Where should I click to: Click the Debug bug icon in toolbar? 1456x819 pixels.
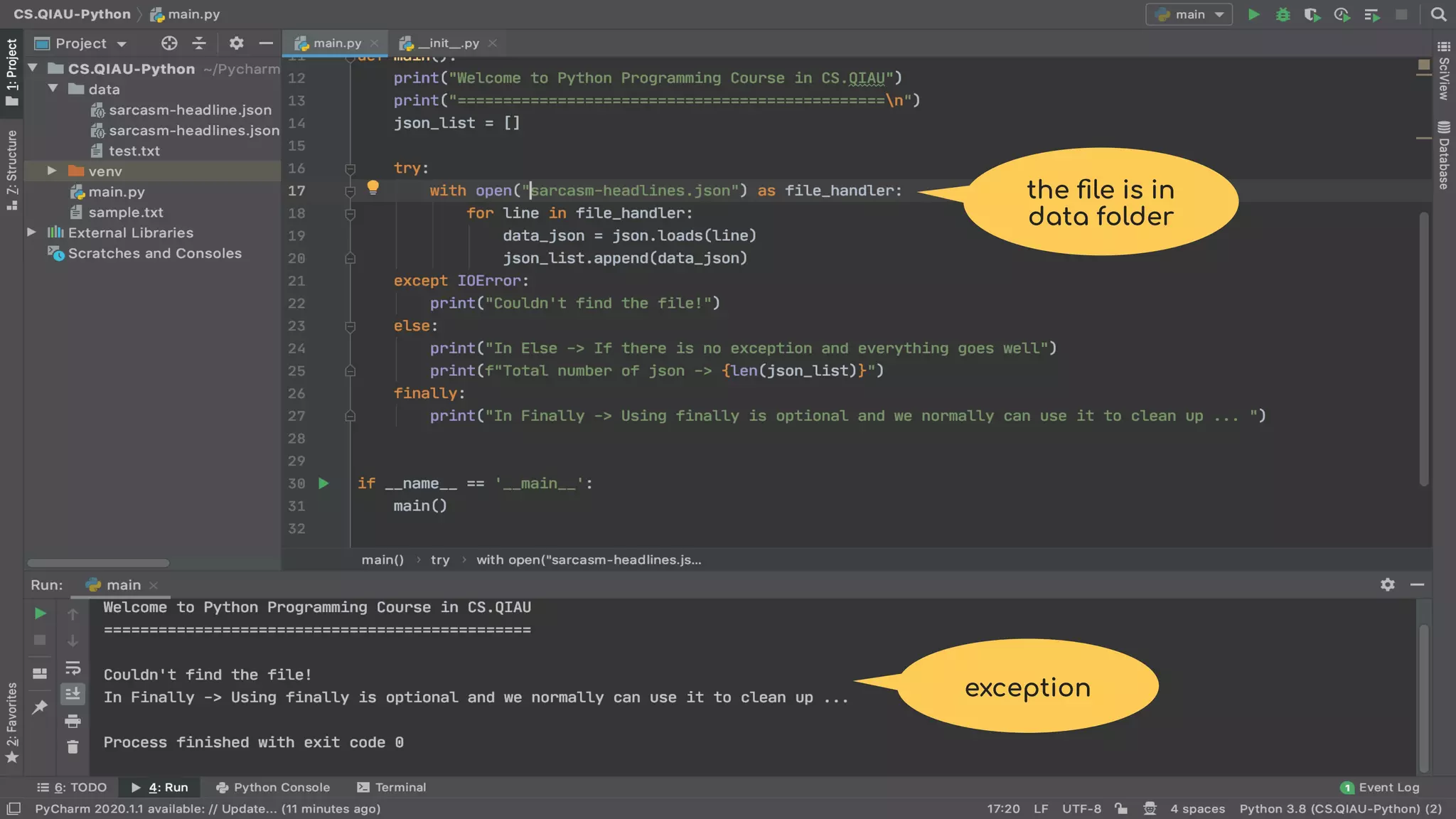coord(1283,14)
